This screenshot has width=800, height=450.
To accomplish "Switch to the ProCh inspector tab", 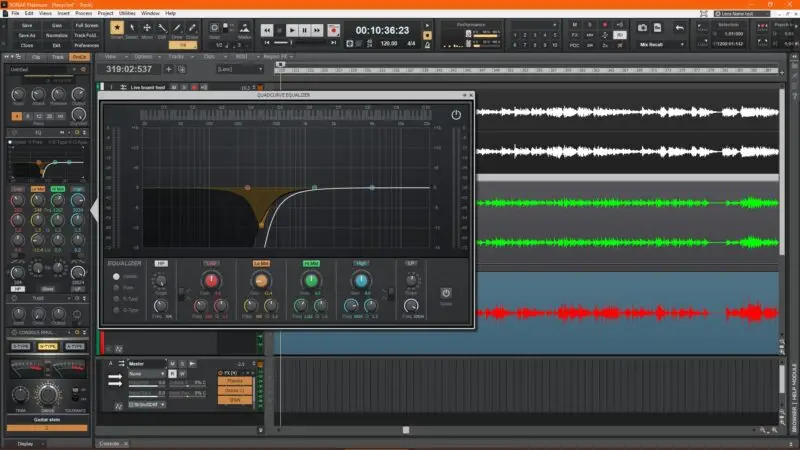I will pos(81,57).
